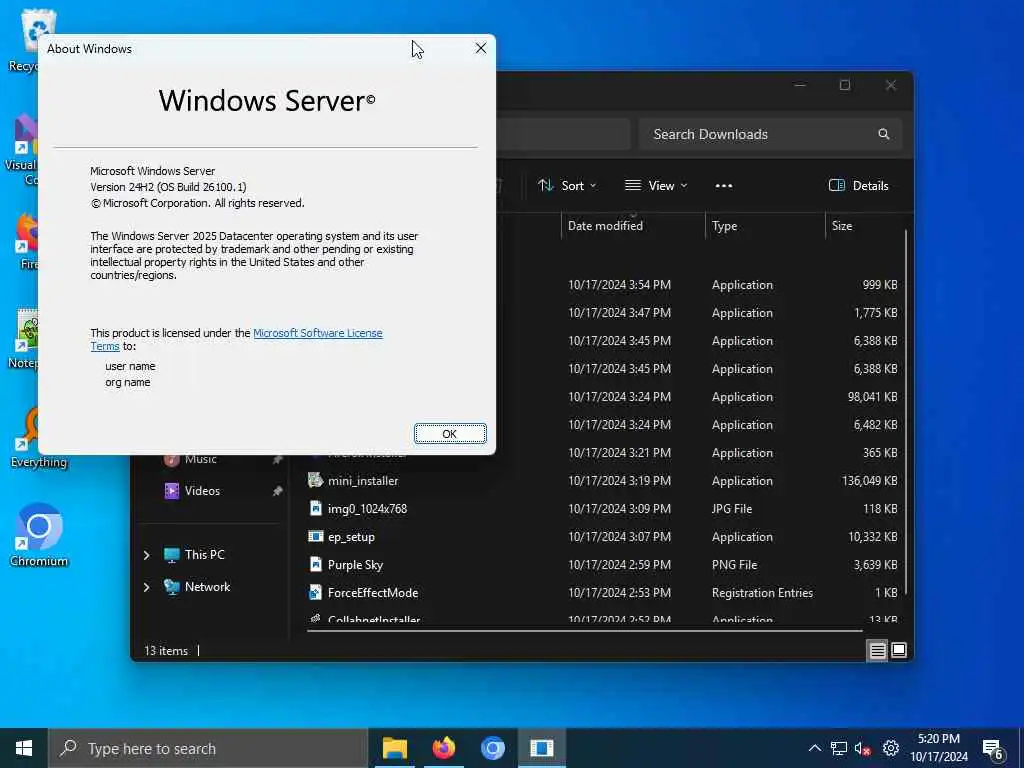The image size is (1024, 768).
Task: Select Videos in the navigation pane
Action: (x=202, y=490)
